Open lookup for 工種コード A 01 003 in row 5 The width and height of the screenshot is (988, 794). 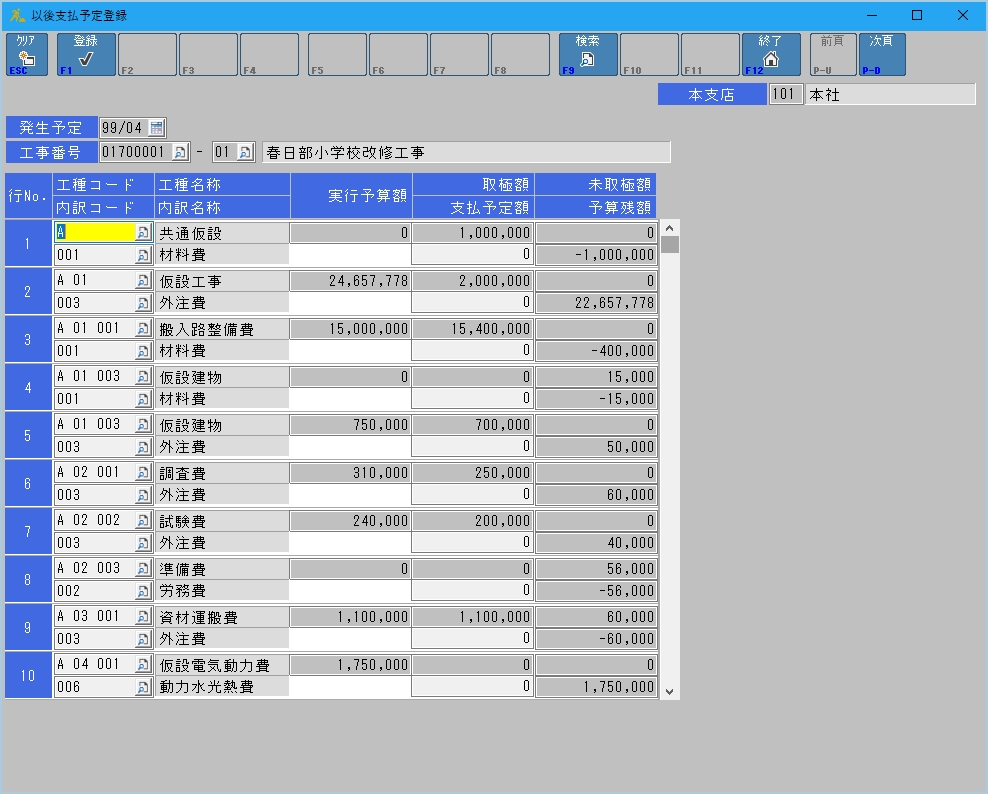click(142, 424)
